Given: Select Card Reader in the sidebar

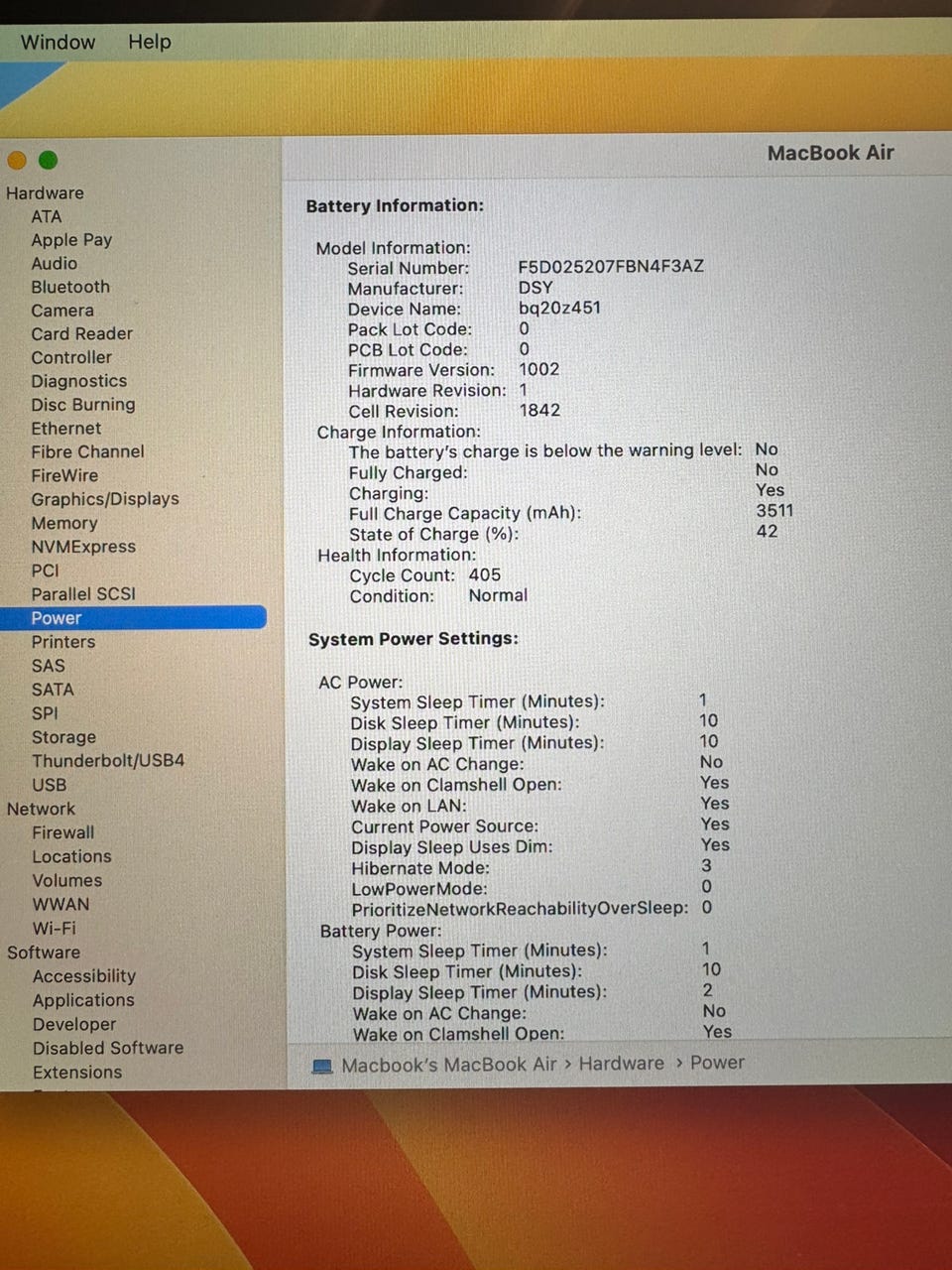Looking at the screenshot, I should click(81, 334).
